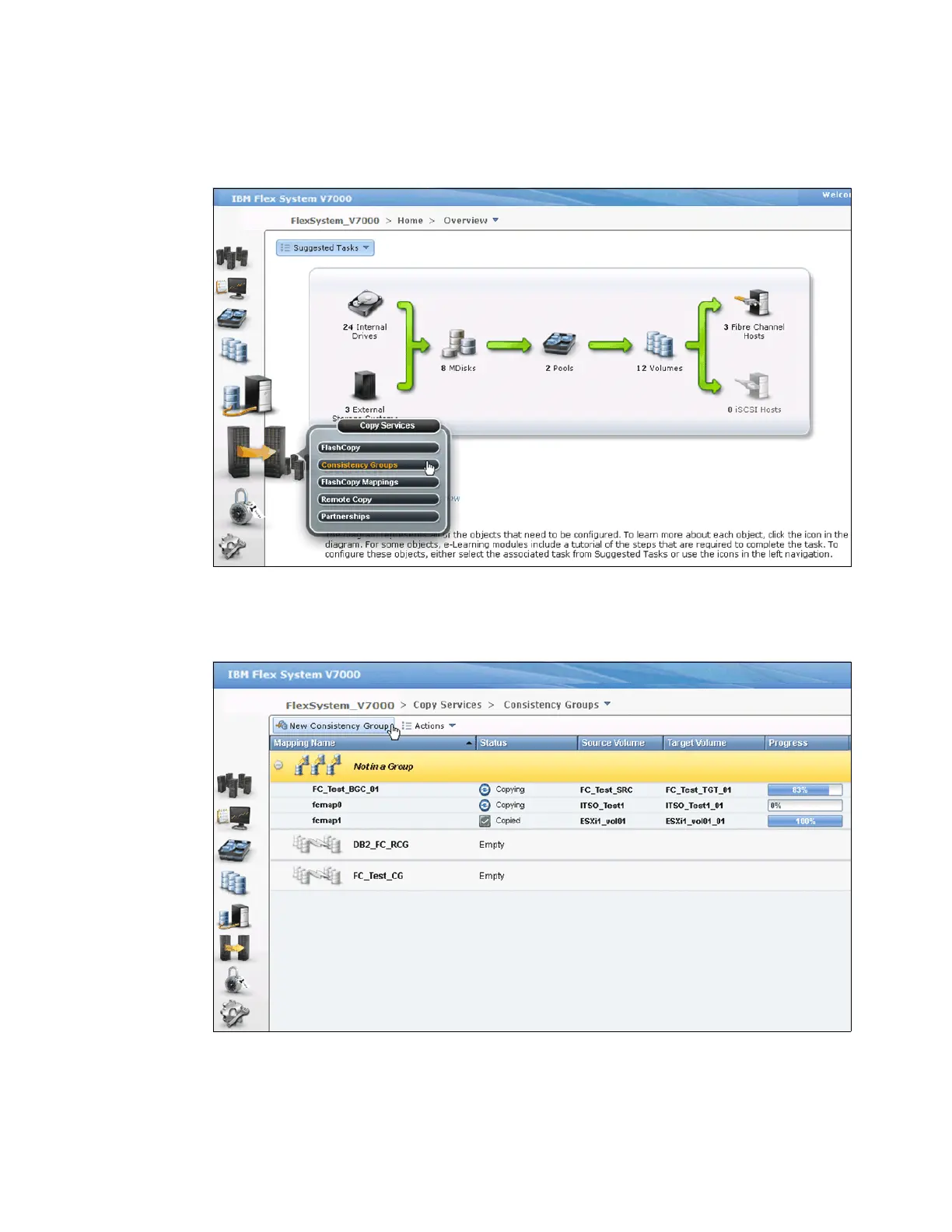
Task: Click the 2 Pools icon in diagram
Action: 560,345
